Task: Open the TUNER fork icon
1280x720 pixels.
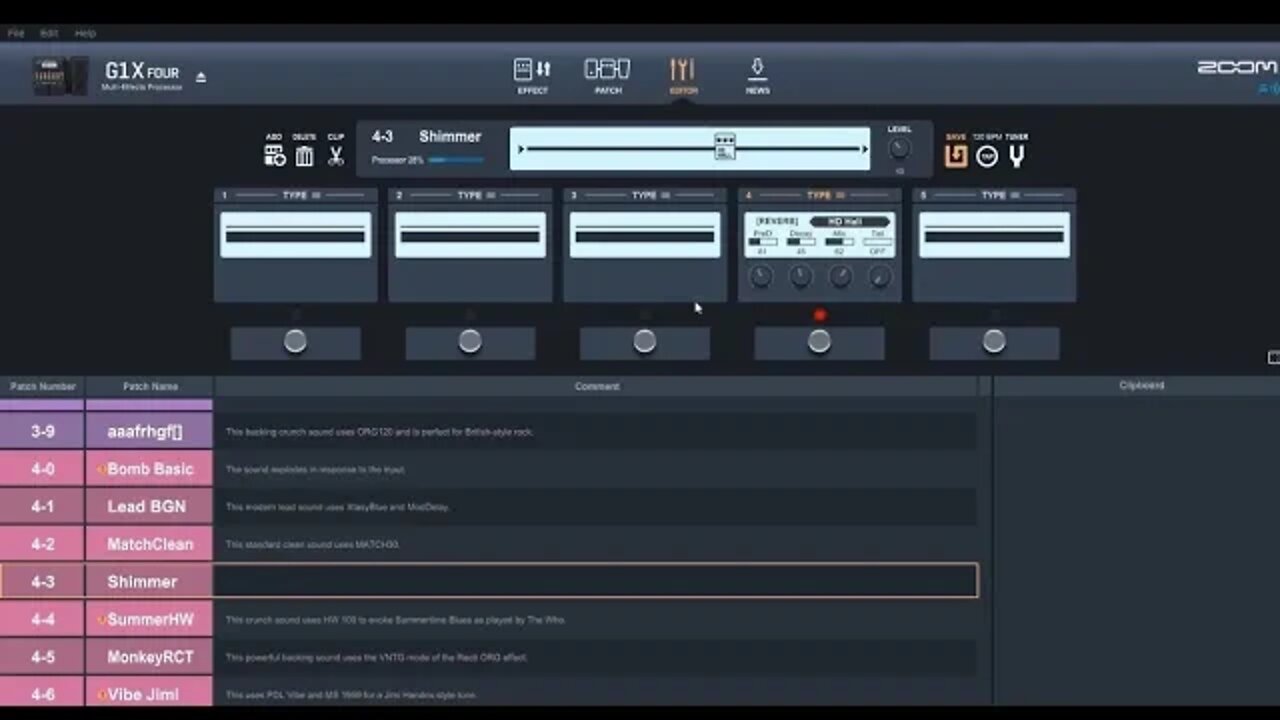Action: 1016,157
